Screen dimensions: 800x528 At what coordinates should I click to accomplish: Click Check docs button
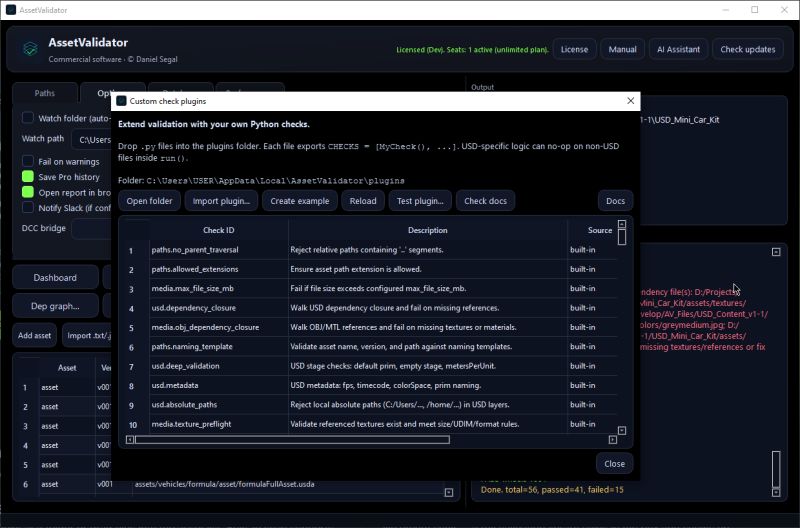pos(485,200)
